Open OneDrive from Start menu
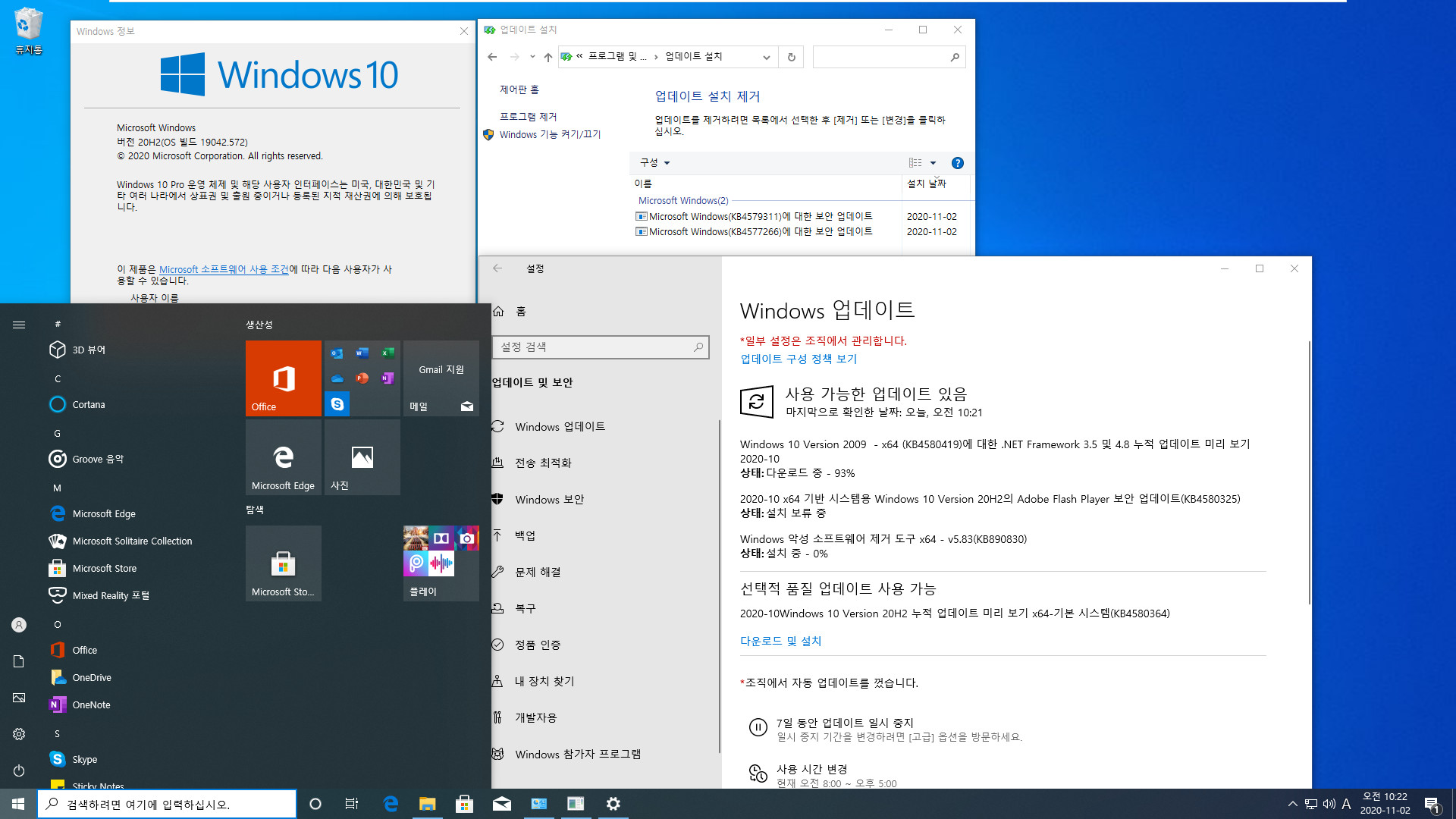The image size is (1456, 819). [91, 677]
